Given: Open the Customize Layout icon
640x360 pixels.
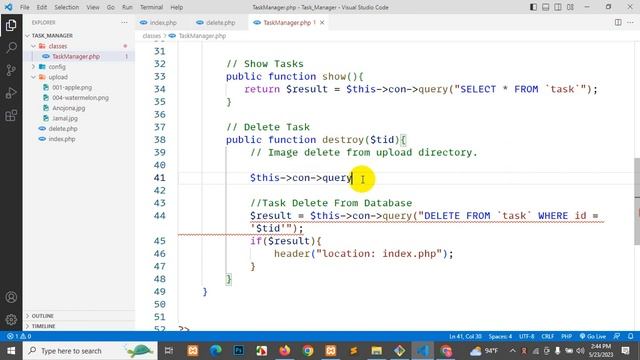Looking at the screenshot, I should (x=570, y=7).
